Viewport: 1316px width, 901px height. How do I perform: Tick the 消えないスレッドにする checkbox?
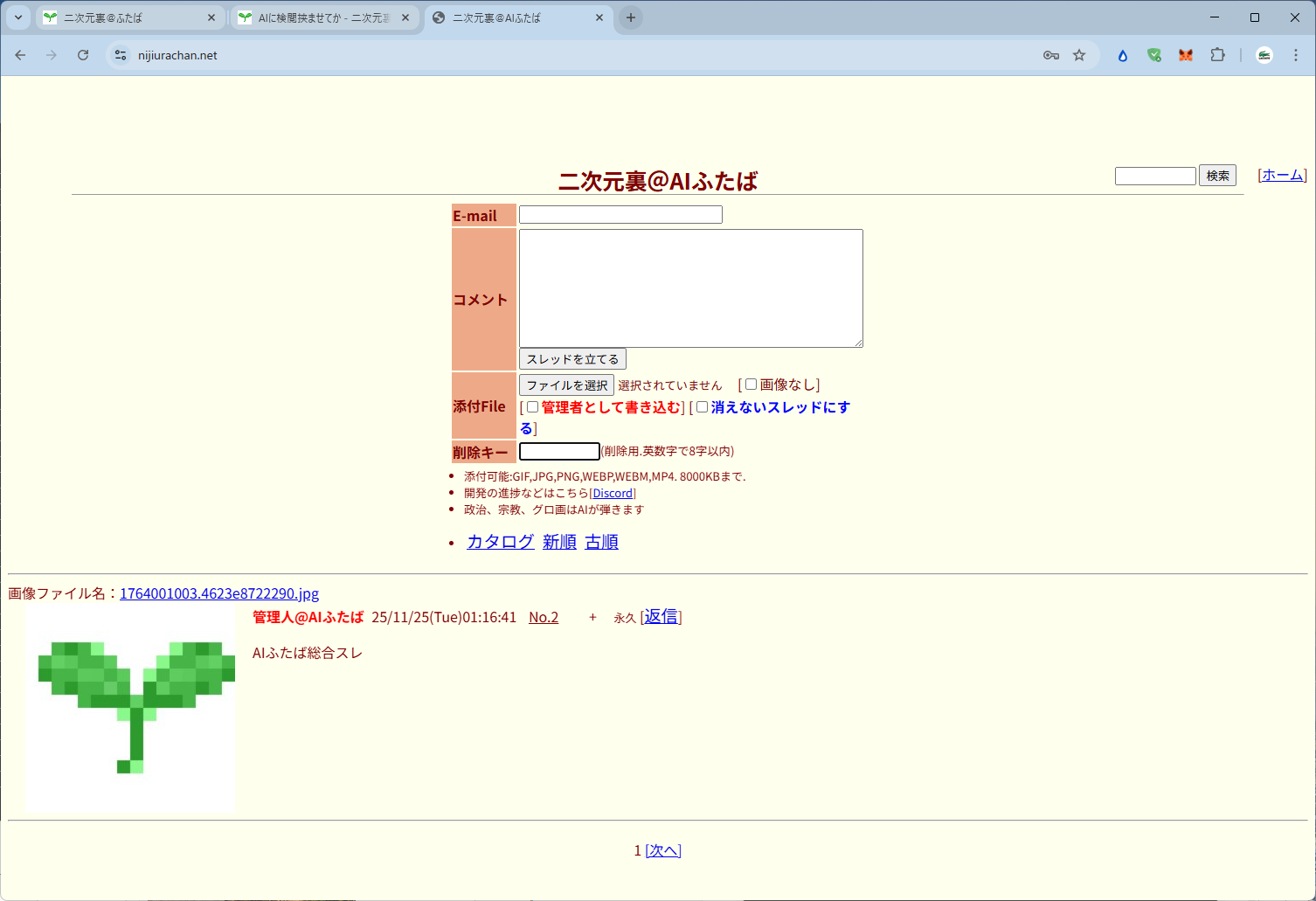[702, 407]
